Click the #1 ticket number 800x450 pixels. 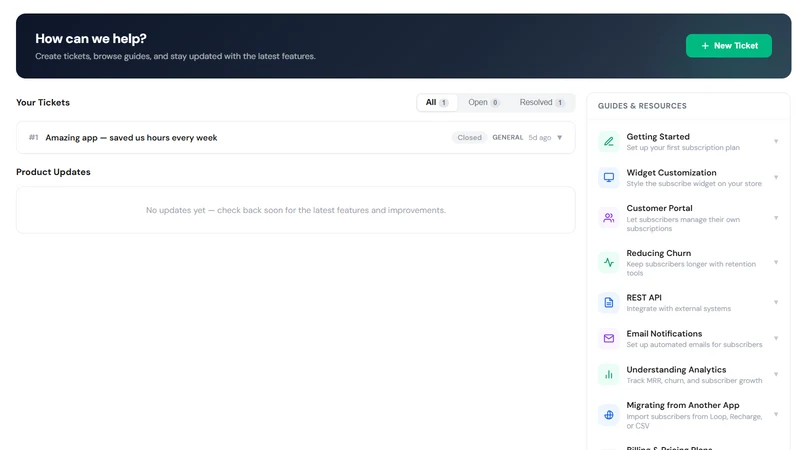[34, 138]
